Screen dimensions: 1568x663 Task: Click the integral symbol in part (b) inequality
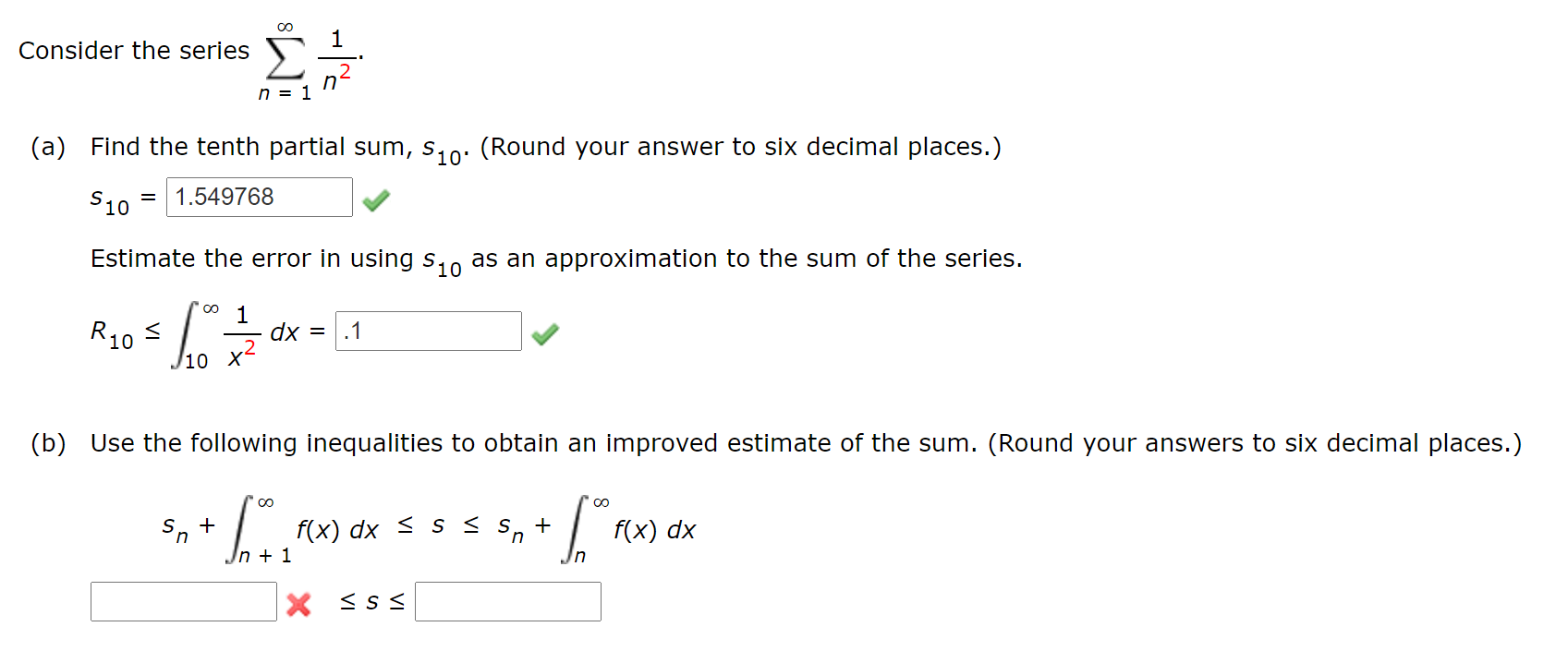click(x=238, y=528)
